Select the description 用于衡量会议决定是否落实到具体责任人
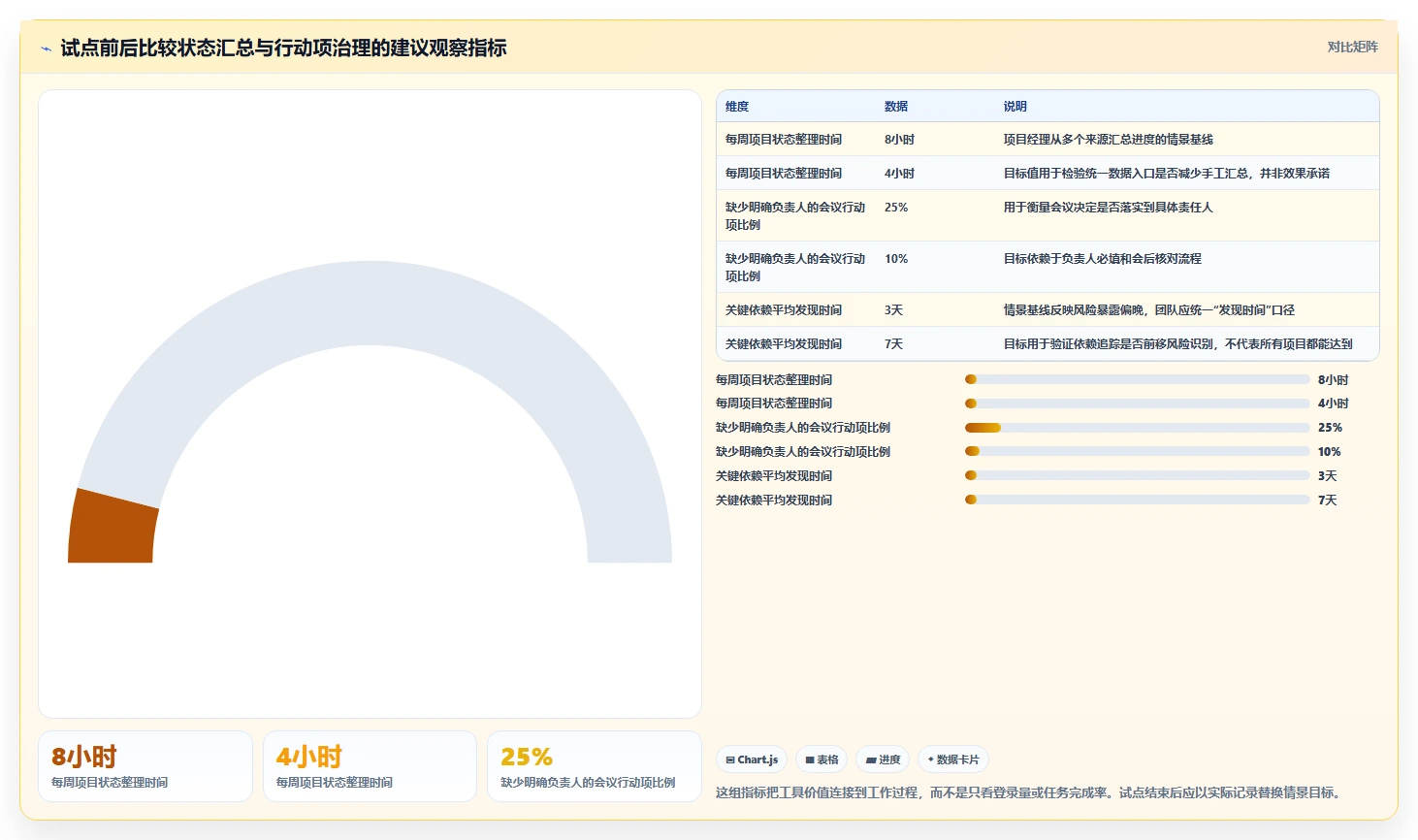 [1108, 208]
